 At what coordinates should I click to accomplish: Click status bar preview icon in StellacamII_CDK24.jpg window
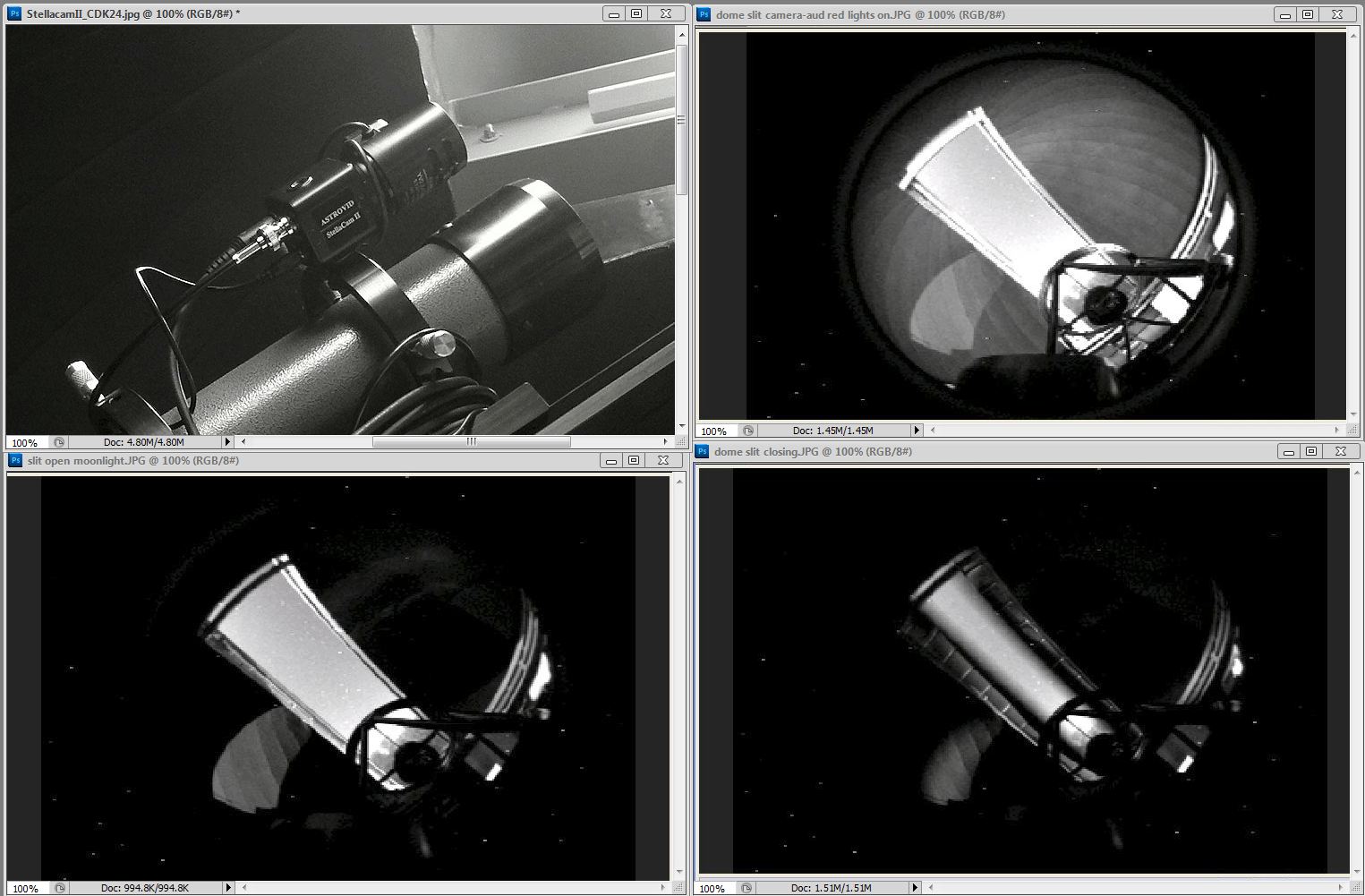[x=59, y=442]
